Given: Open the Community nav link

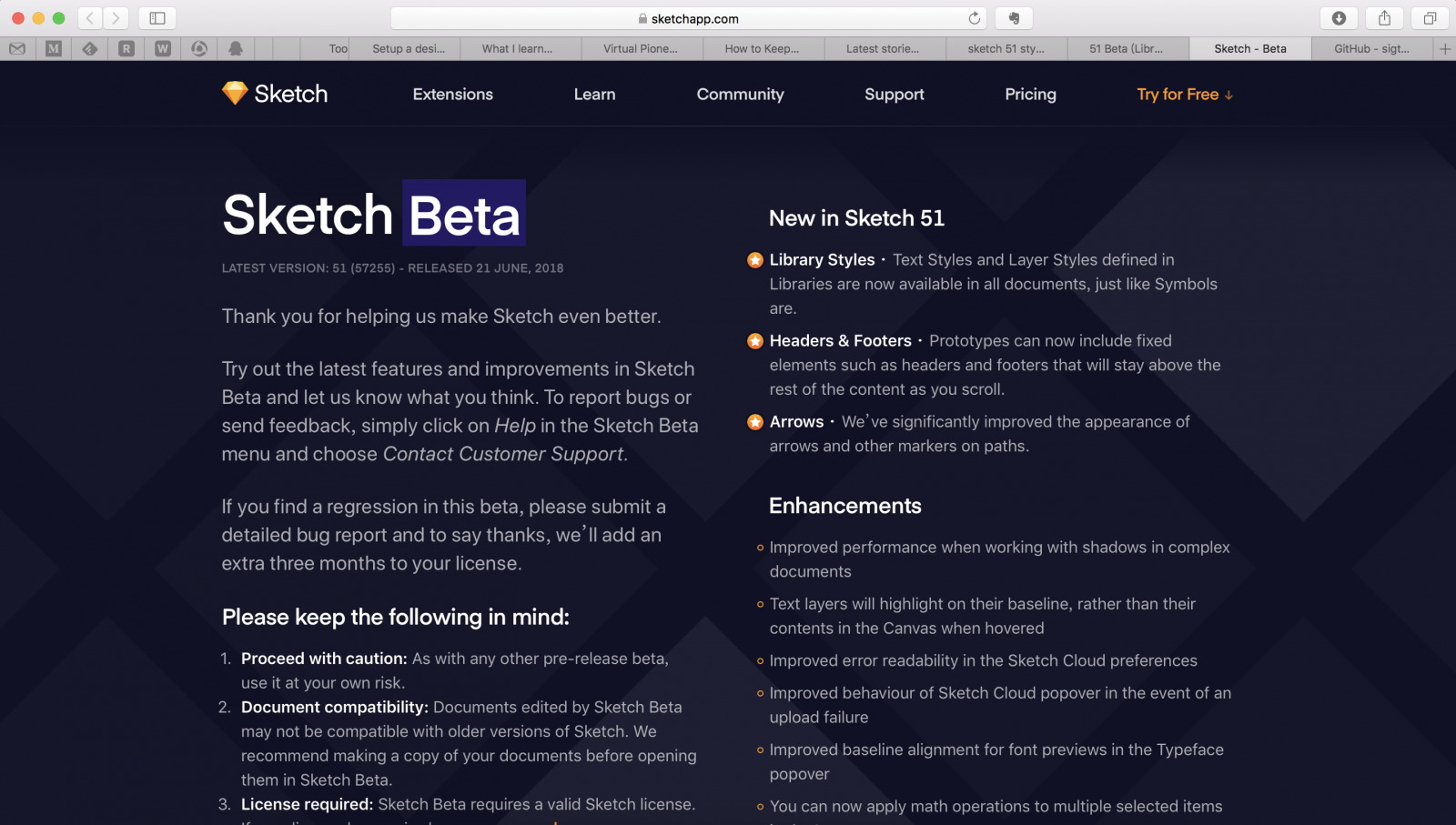Looking at the screenshot, I should (x=740, y=95).
